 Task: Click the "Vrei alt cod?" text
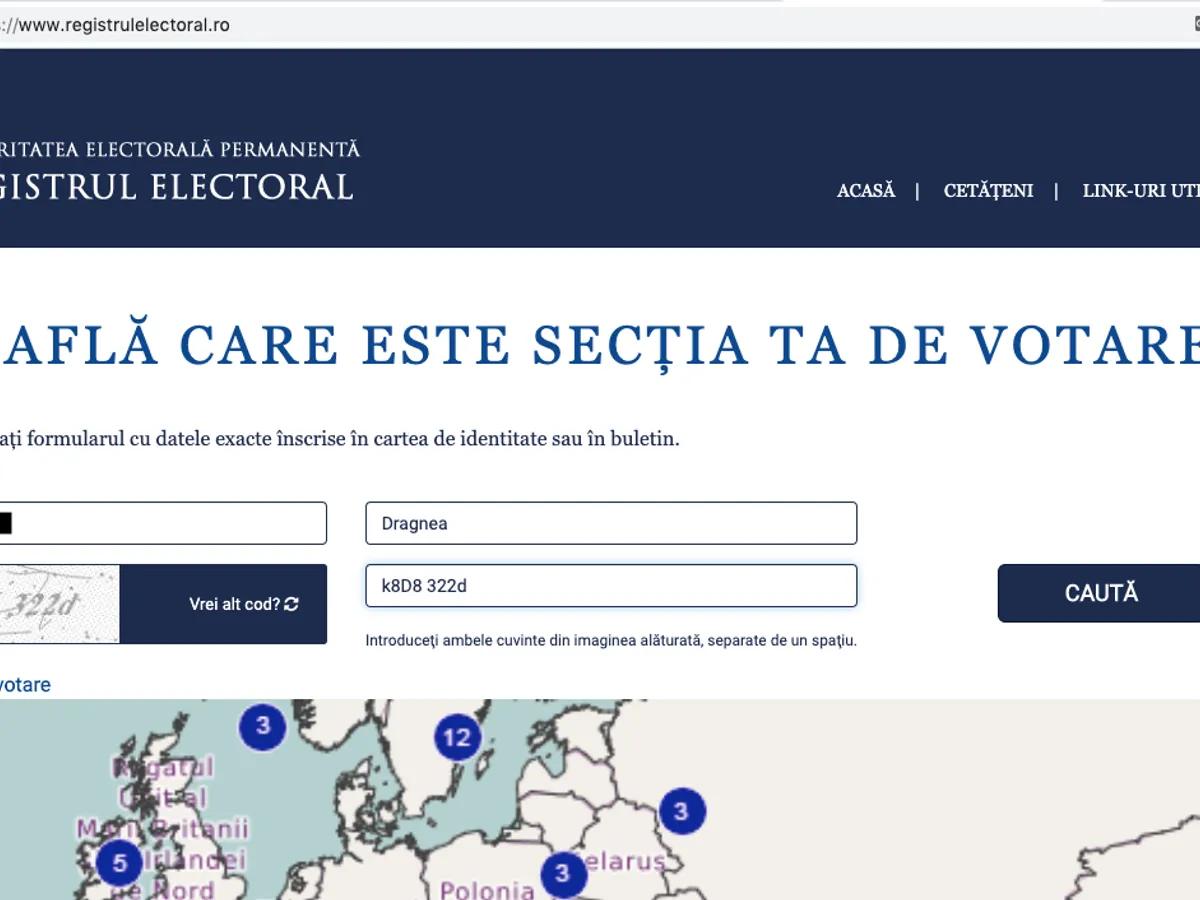pos(234,604)
